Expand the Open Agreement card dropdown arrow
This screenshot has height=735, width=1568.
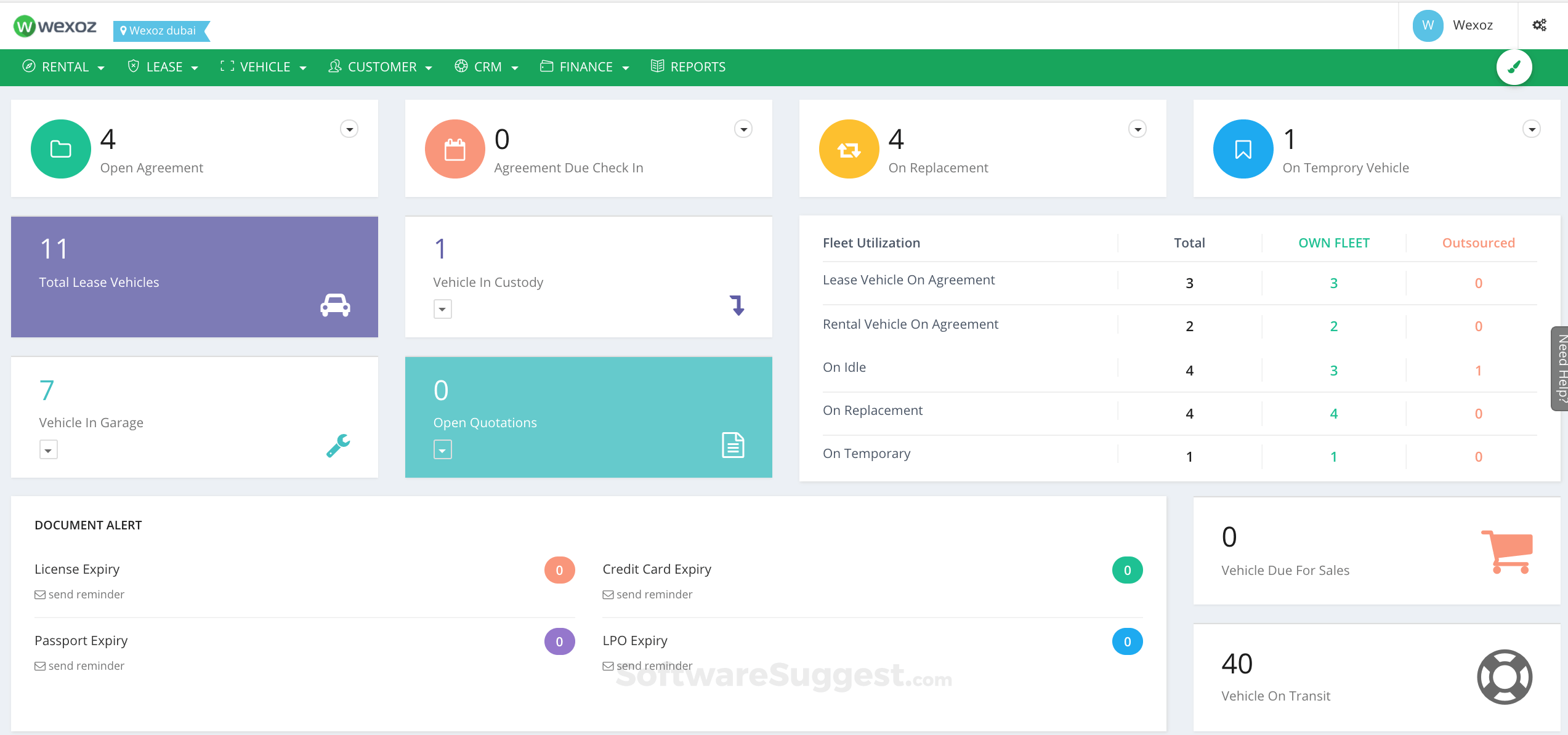click(x=349, y=129)
